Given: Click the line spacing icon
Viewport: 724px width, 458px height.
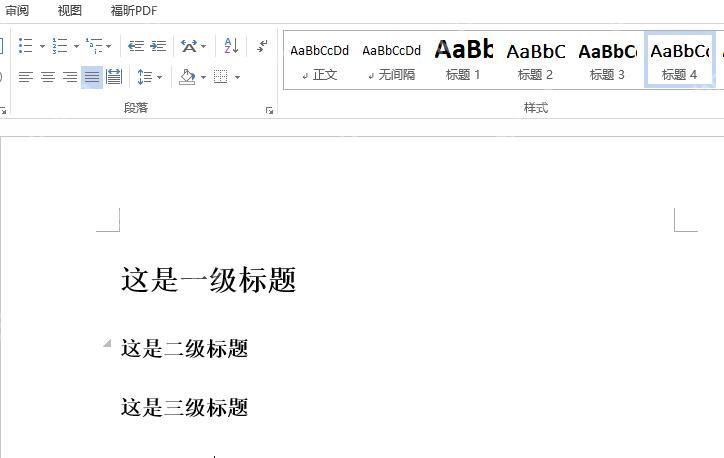Looking at the screenshot, I should pos(145,77).
